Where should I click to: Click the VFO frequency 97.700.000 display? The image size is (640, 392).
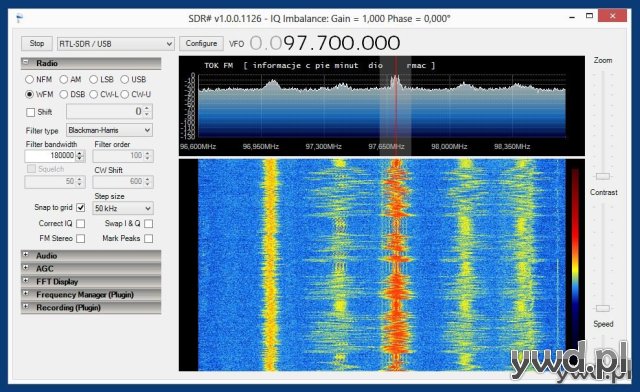click(x=325, y=43)
